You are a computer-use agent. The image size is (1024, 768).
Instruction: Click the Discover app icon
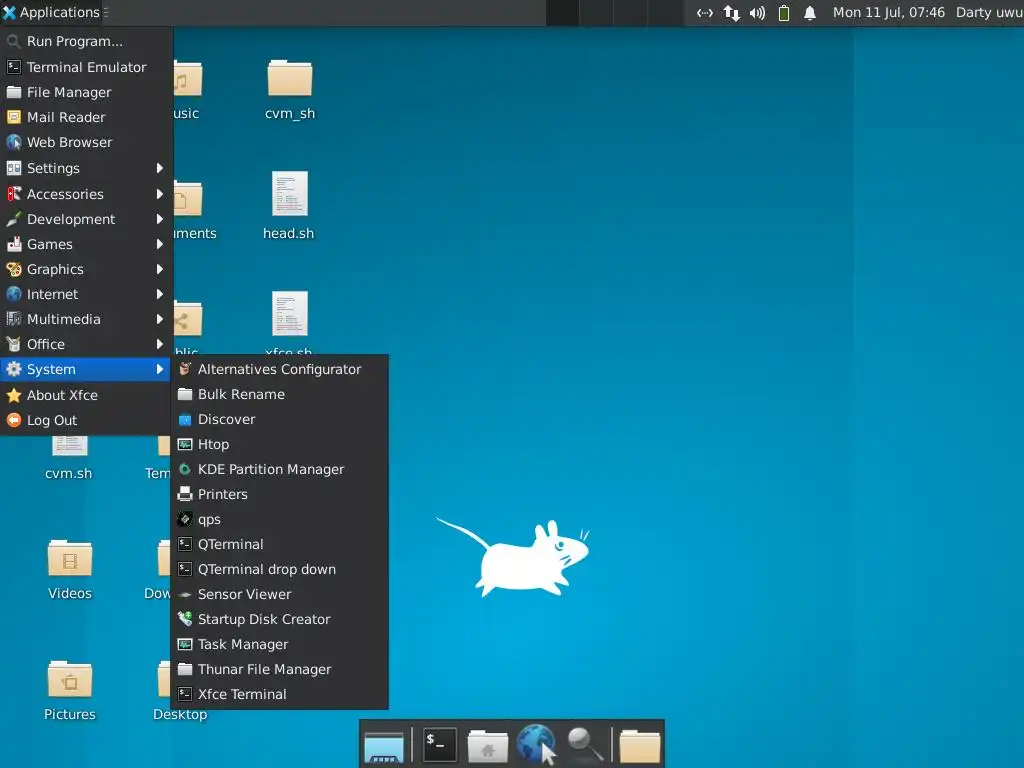tap(185, 419)
